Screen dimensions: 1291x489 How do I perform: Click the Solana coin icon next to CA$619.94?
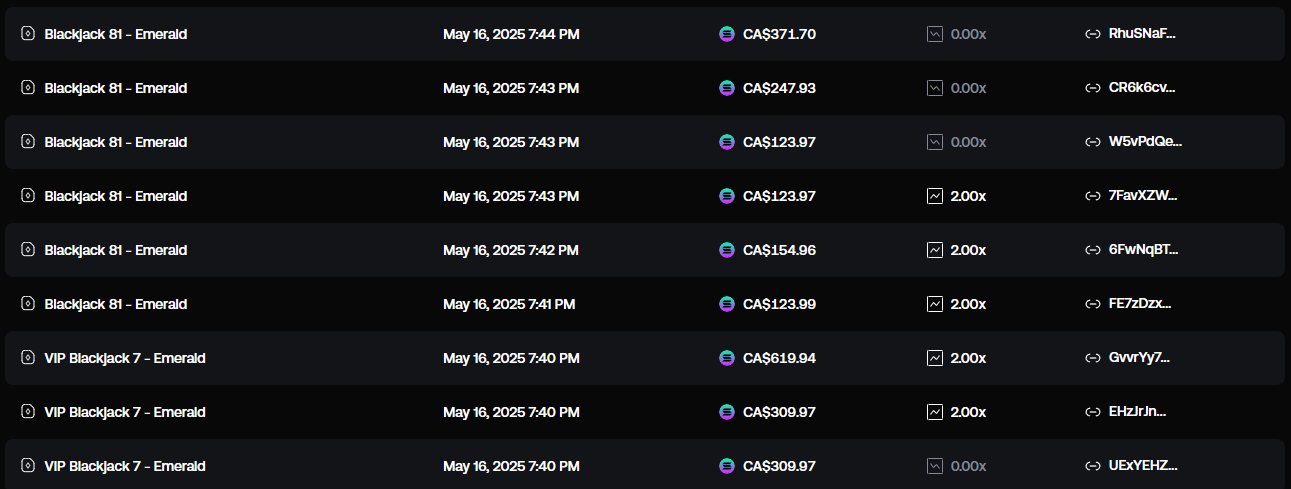[x=727, y=358]
